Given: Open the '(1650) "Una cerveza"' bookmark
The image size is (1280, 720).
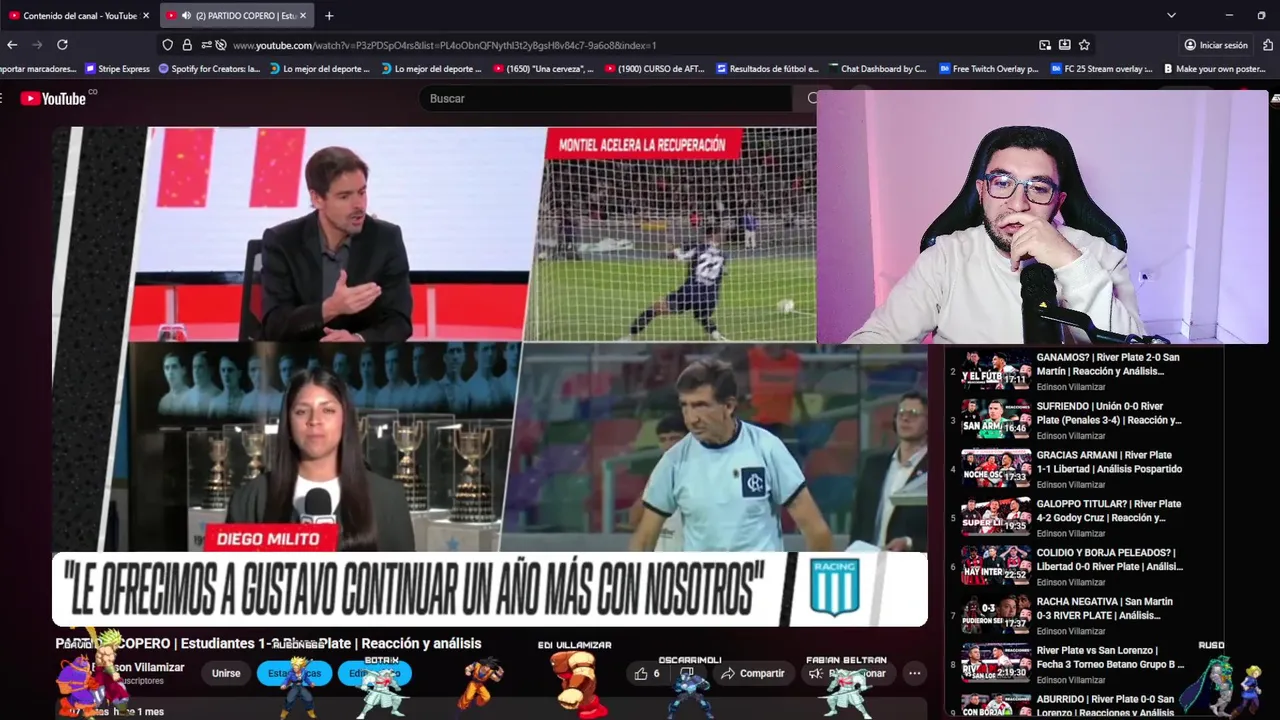Looking at the screenshot, I should (543, 69).
